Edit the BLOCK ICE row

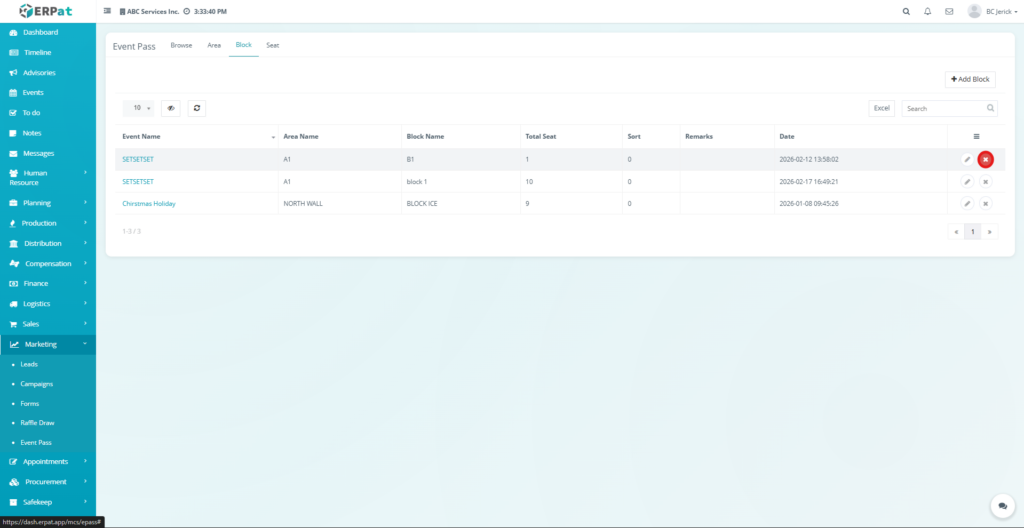click(967, 204)
